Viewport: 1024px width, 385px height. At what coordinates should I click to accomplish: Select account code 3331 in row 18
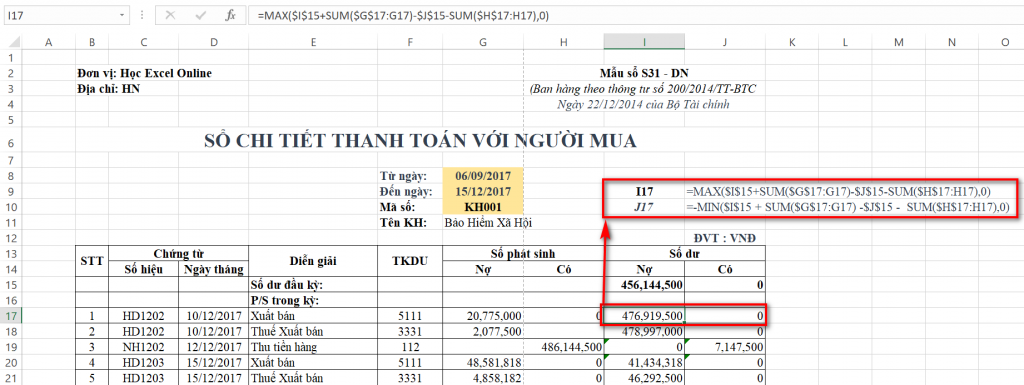[410, 331]
